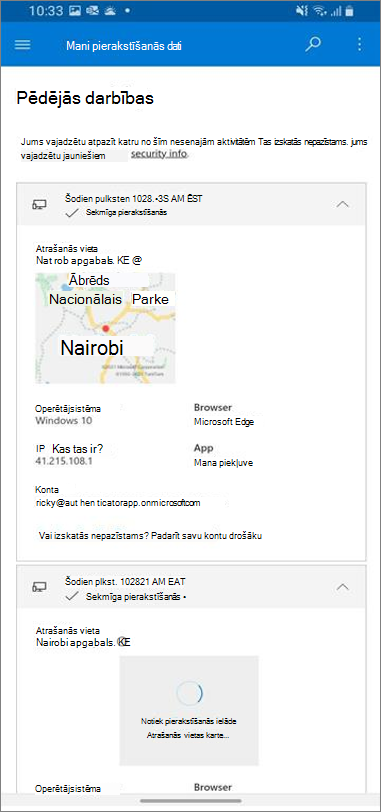Open the hamburger navigation menu
Screen dimensions: 381x812
click(22, 45)
